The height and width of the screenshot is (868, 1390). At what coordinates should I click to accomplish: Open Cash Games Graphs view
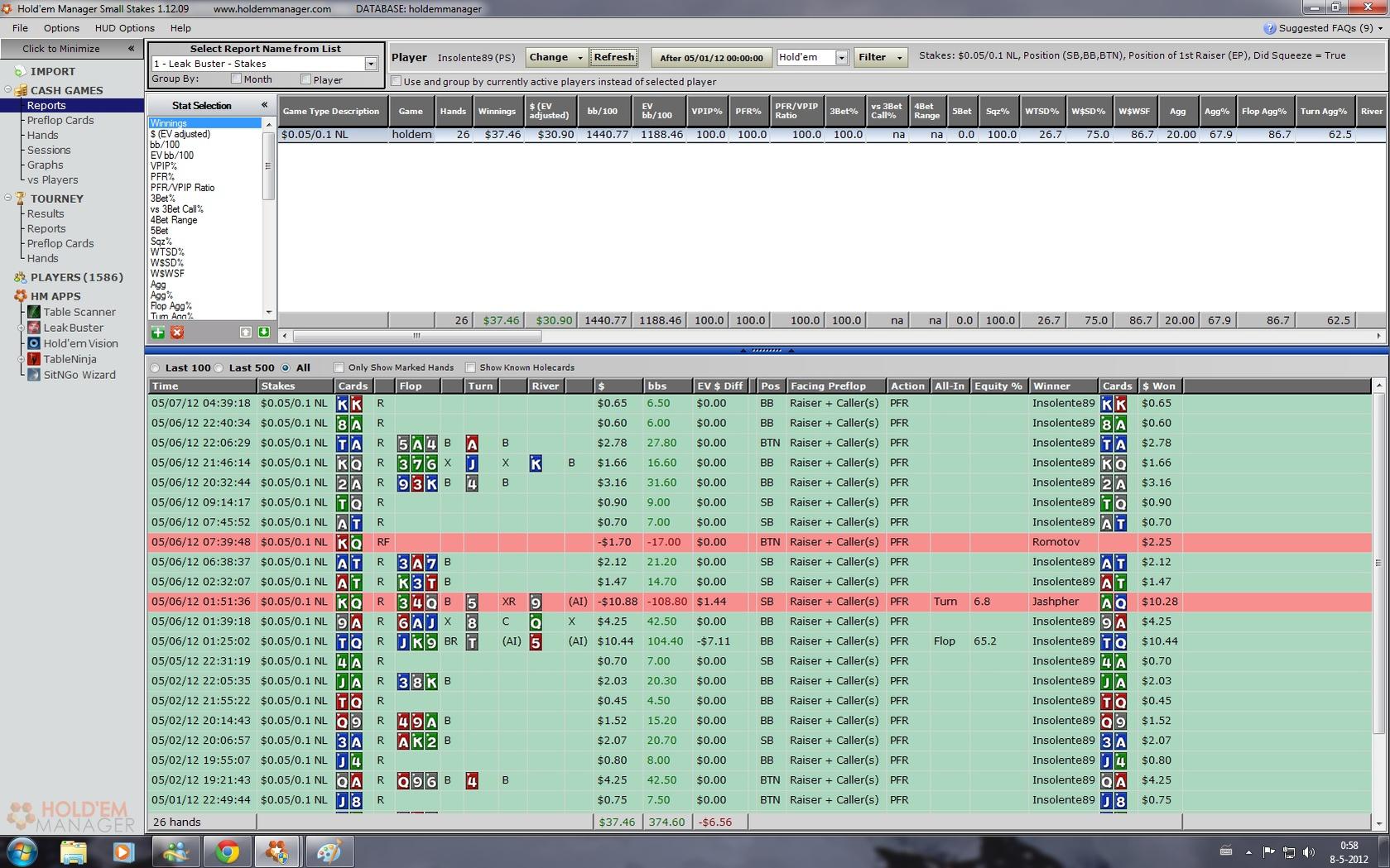click(45, 165)
